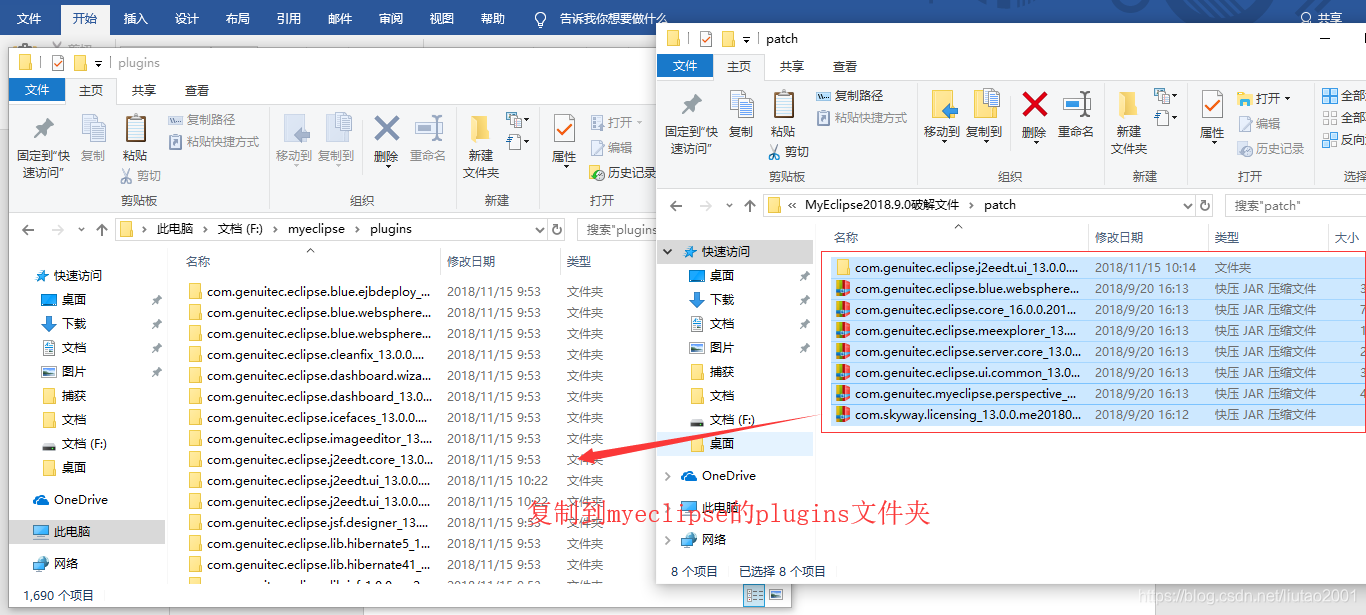This screenshot has height=615, width=1366.
Task: Select com.skyway.licensing JAR file in patch window
Action: point(1097,415)
